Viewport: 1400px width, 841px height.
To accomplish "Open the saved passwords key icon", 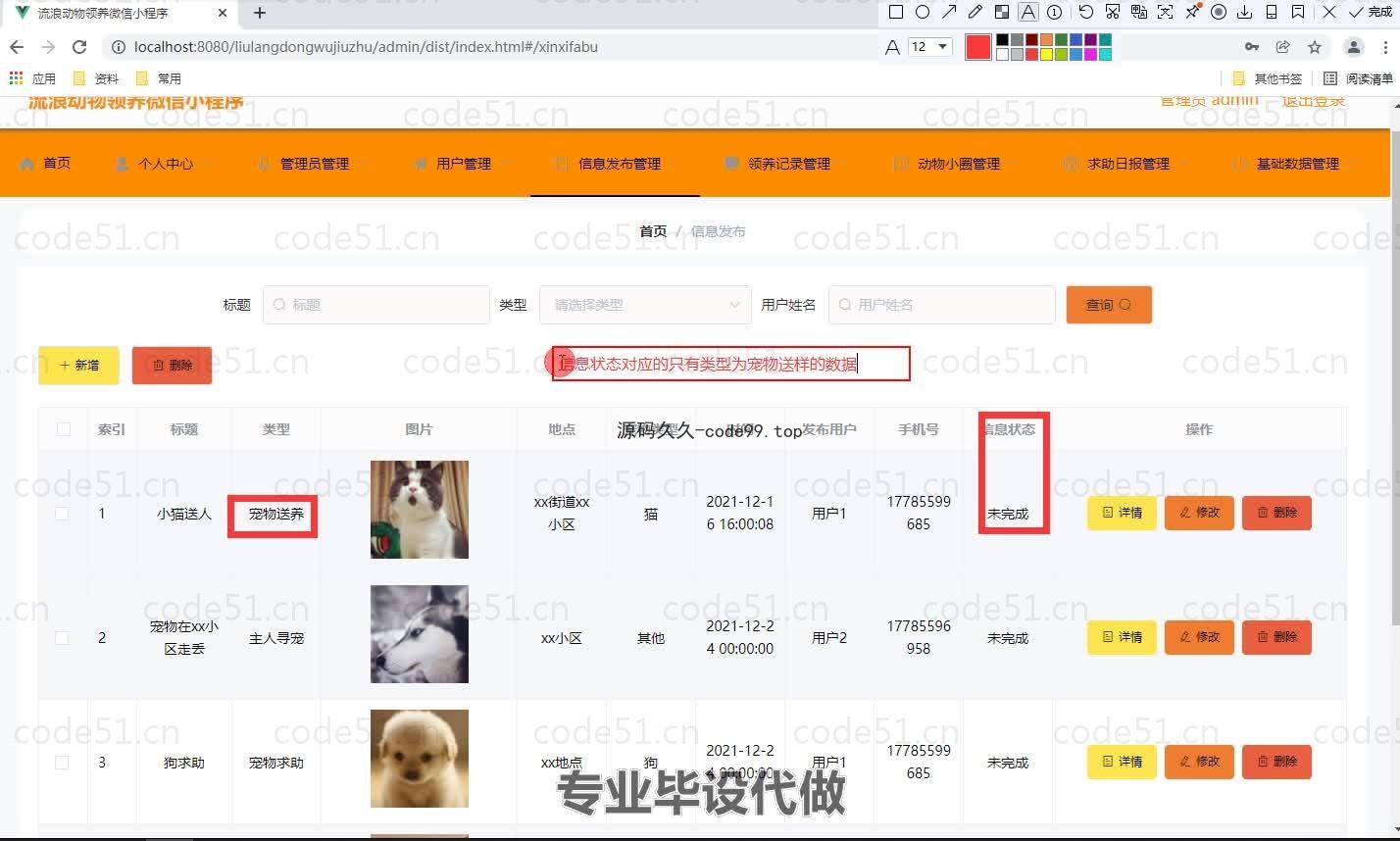I will point(1252,47).
